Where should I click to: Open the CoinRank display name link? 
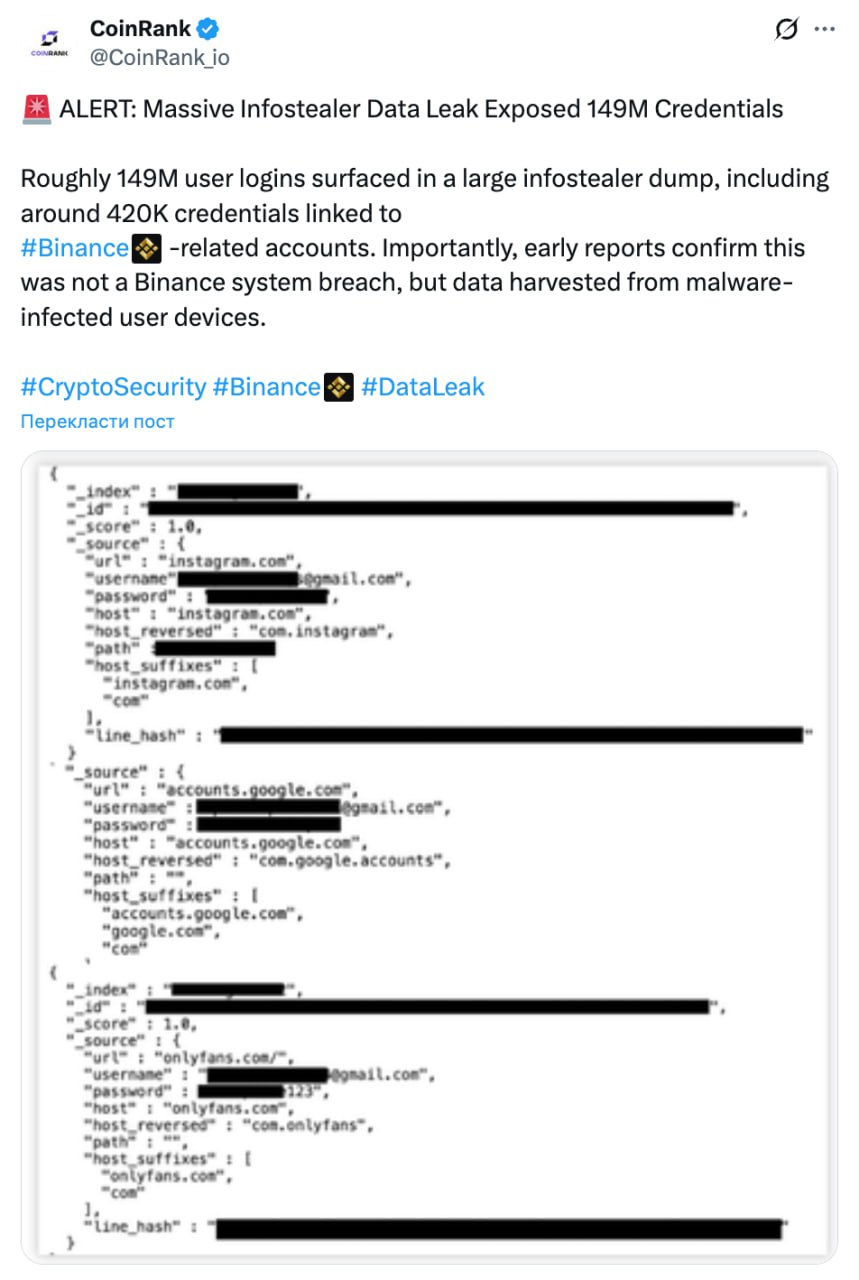pyautogui.click(x=140, y=29)
